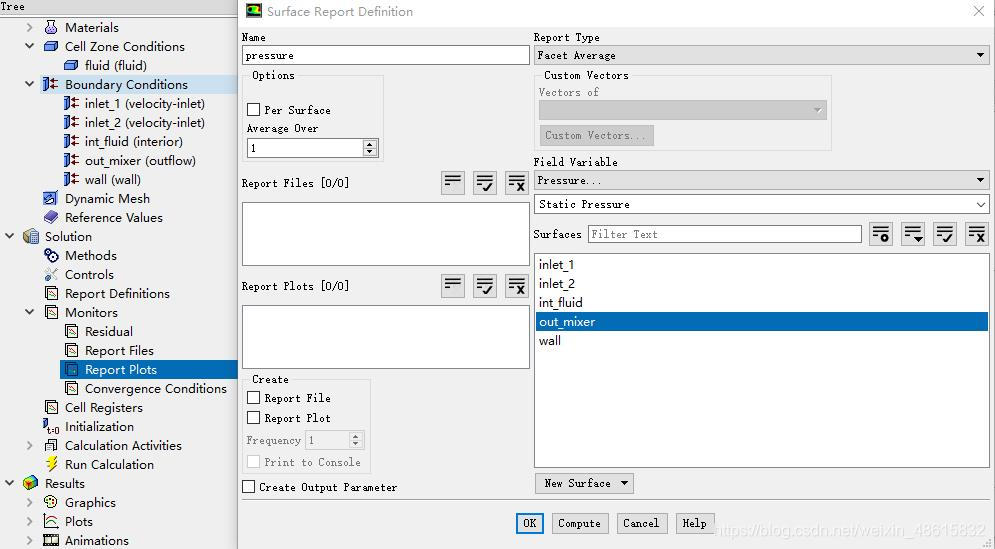
Task: Select inlet_1 in the Surfaces list
Action: (557, 265)
